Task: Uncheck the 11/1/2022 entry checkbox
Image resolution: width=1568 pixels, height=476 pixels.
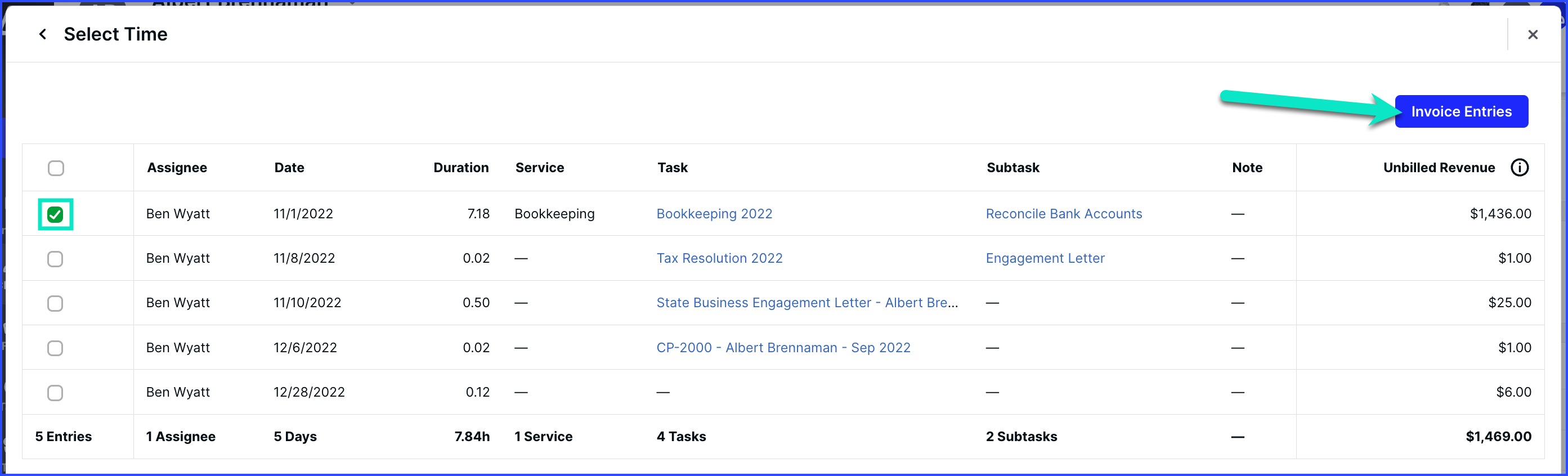Action: click(55, 214)
